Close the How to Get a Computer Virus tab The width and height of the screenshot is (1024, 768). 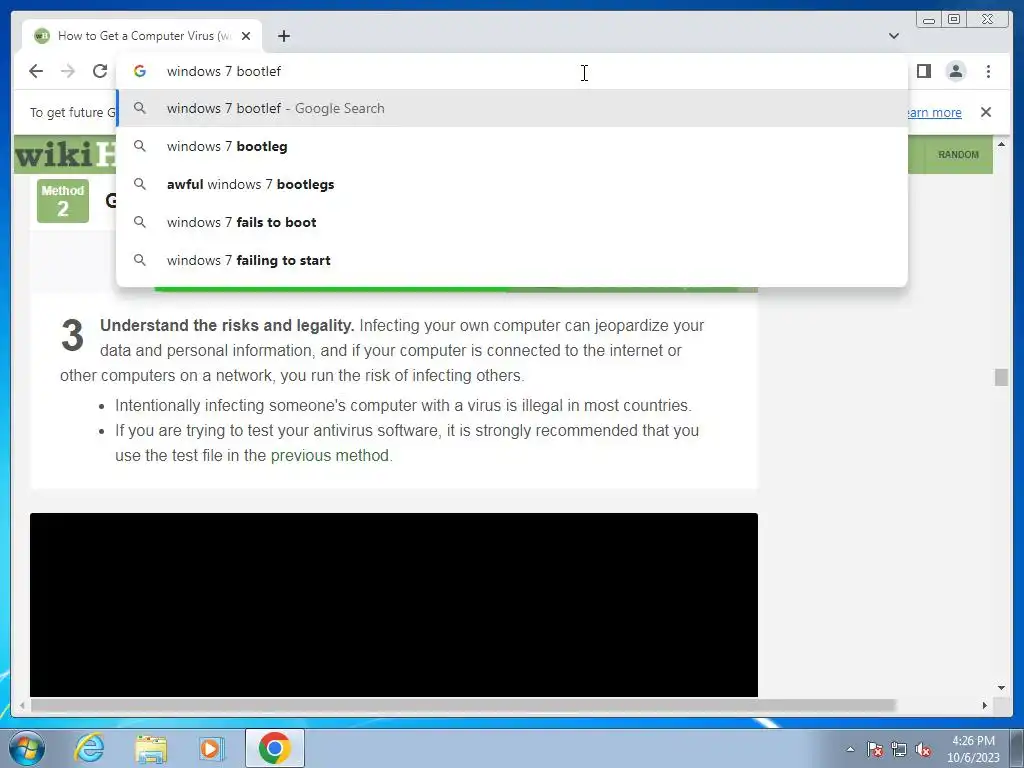coord(246,36)
